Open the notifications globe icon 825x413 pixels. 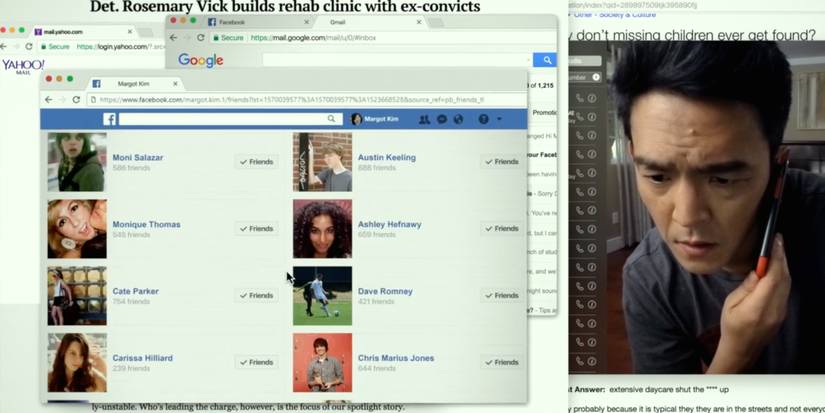[x=458, y=119]
